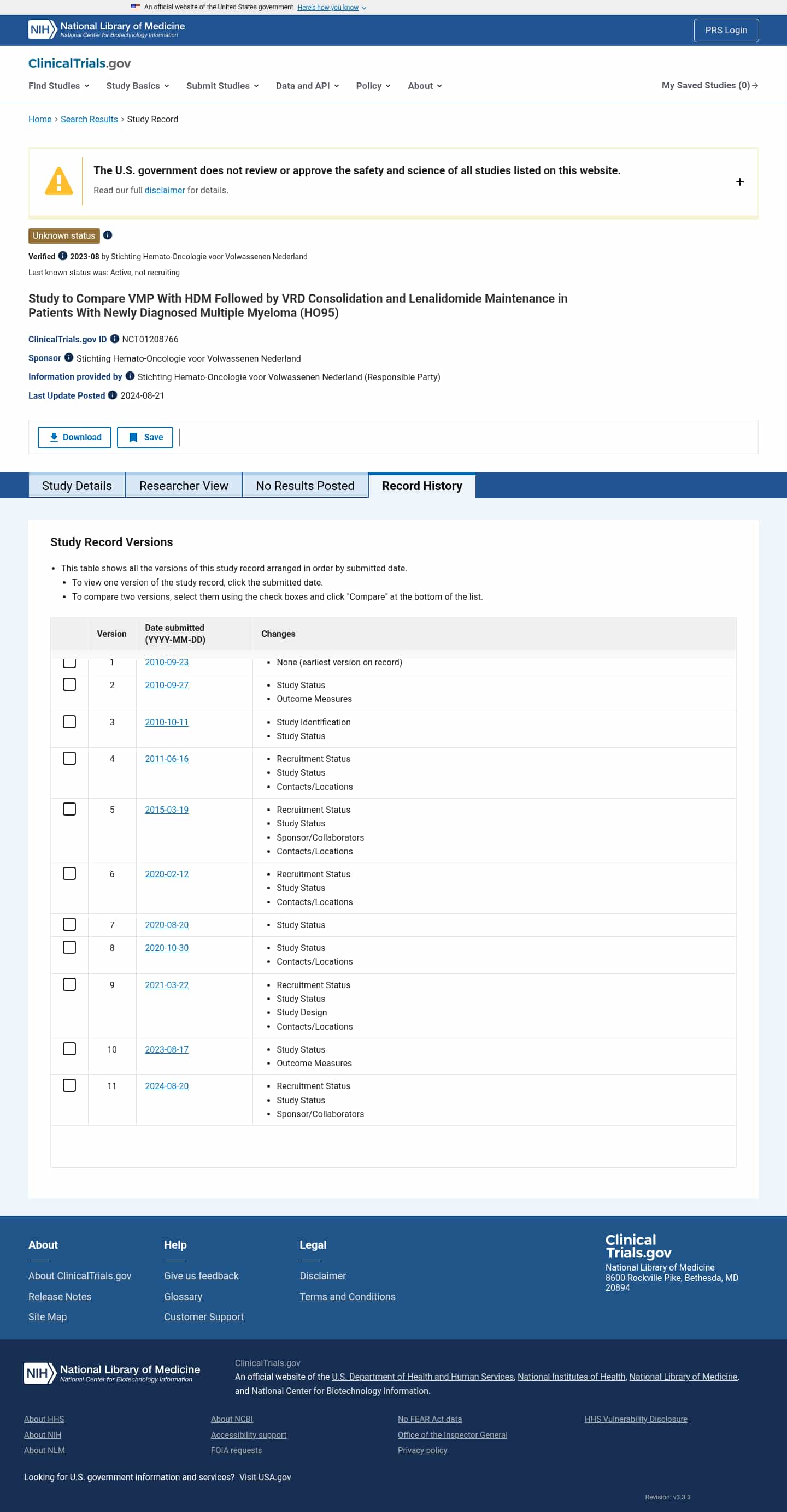The image size is (787, 1512).
Task: Click the footer NIH National Library logo
Action: [x=111, y=1373]
